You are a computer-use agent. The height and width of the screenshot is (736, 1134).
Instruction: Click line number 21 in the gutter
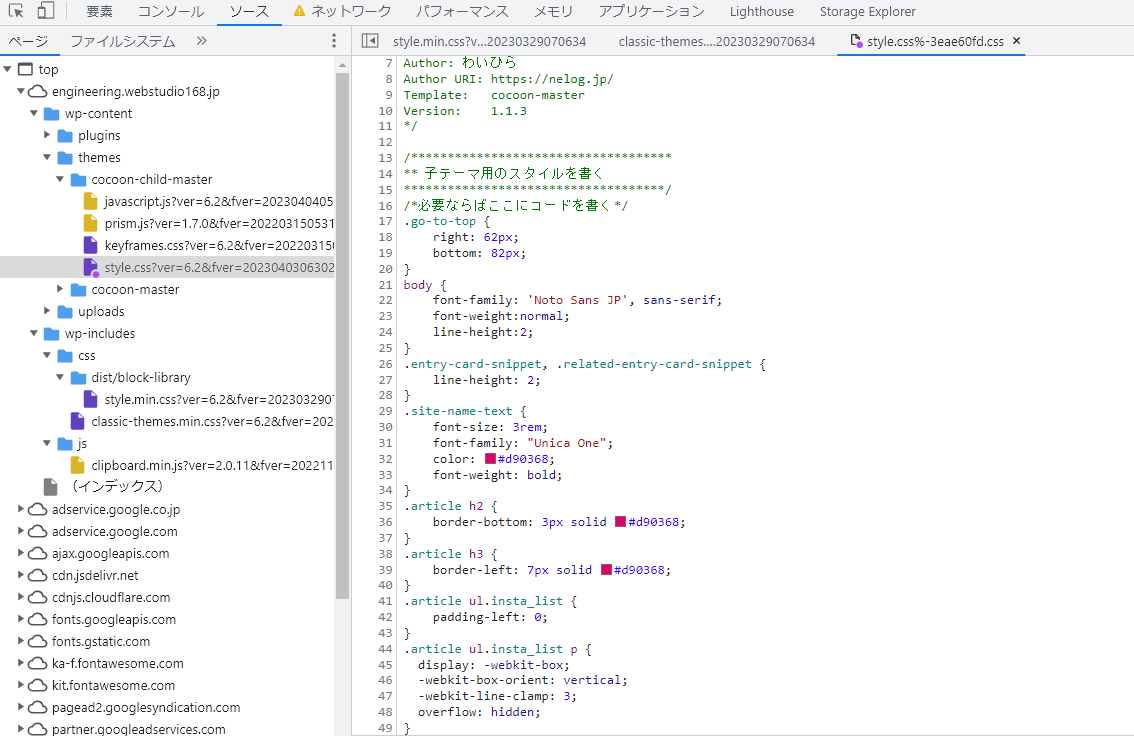(x=385, y=284)
